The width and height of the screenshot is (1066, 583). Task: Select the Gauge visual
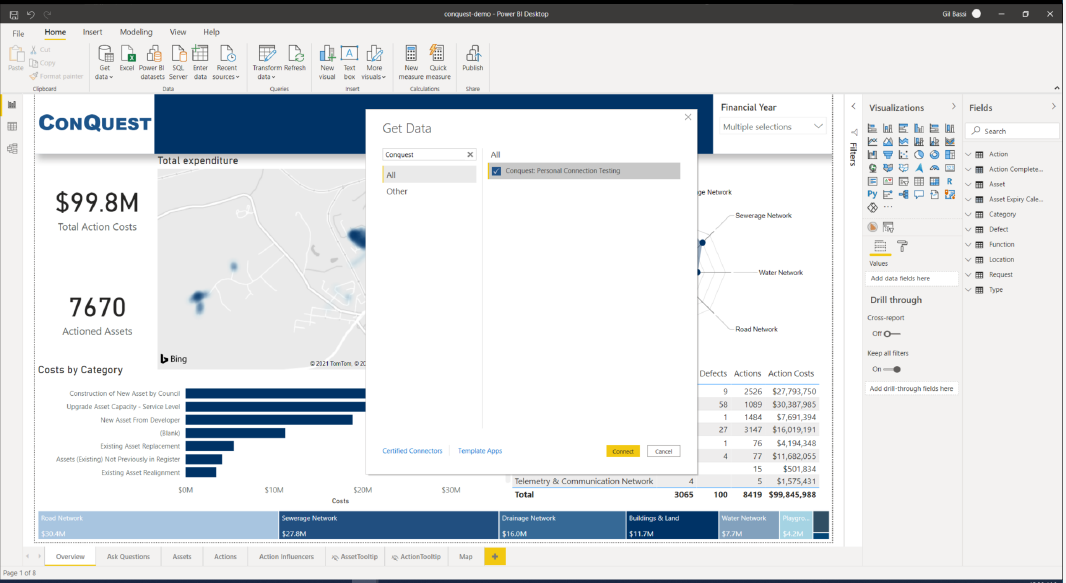click(x=935, y=168)
